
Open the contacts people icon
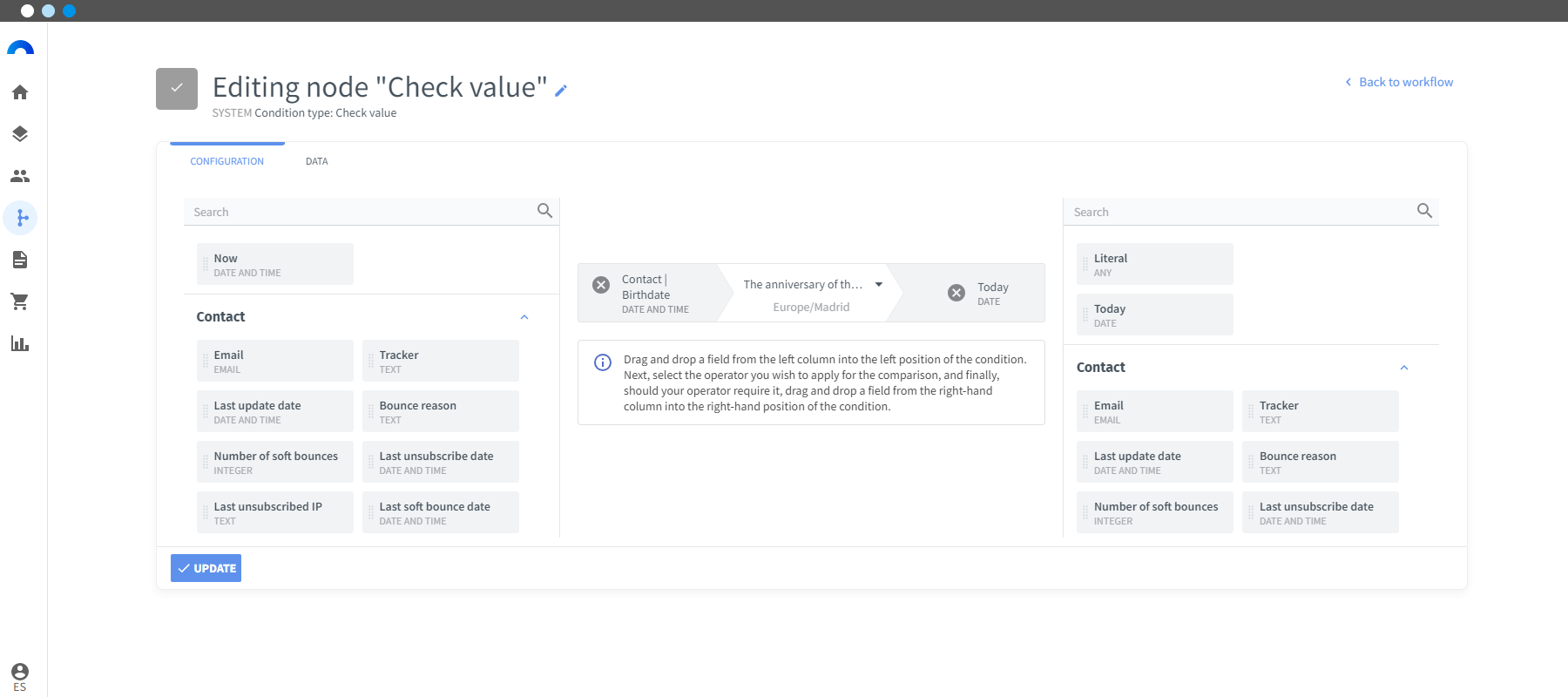(20, 176)
